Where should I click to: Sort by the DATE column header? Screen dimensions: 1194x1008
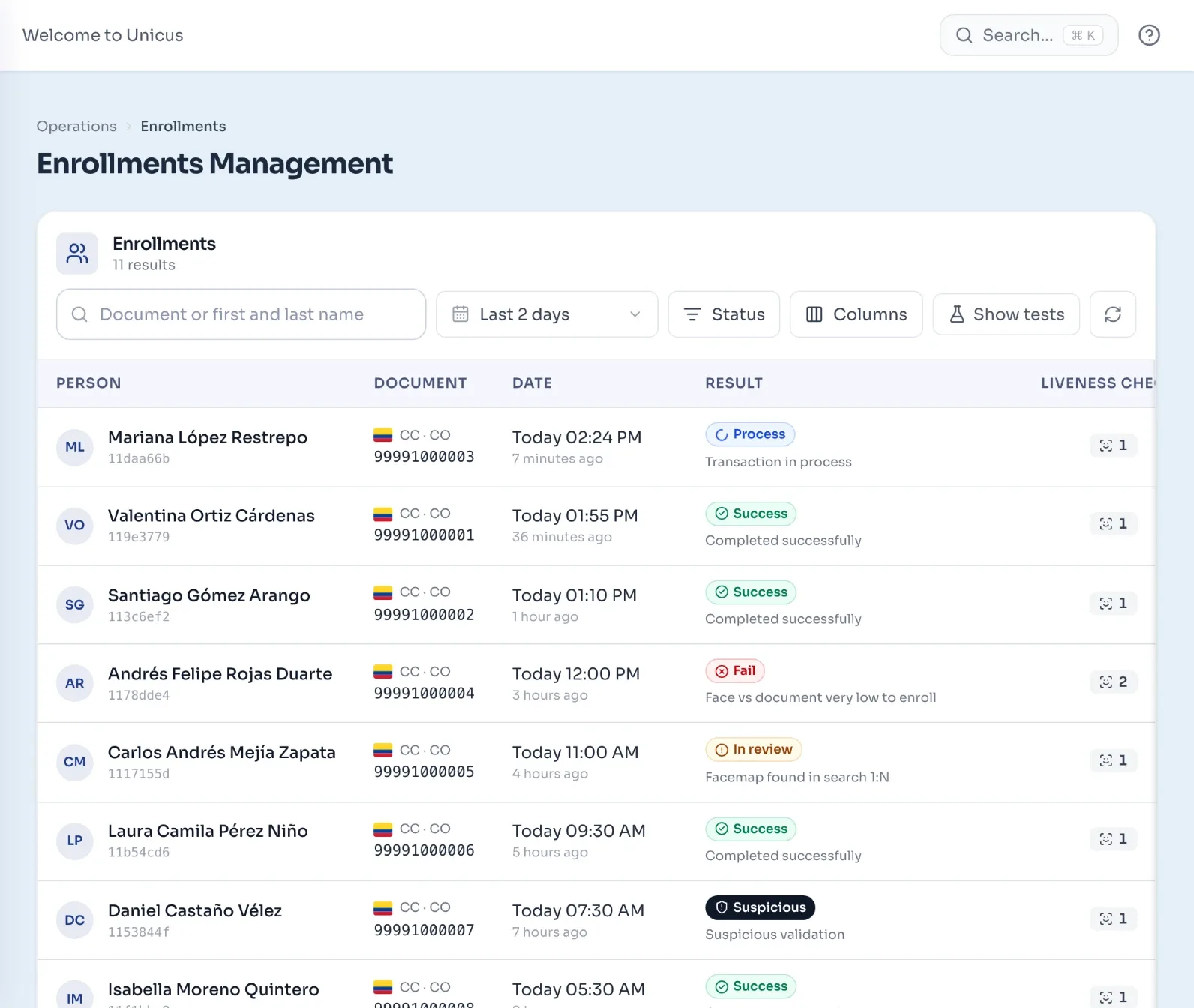(x=532, y=383)
